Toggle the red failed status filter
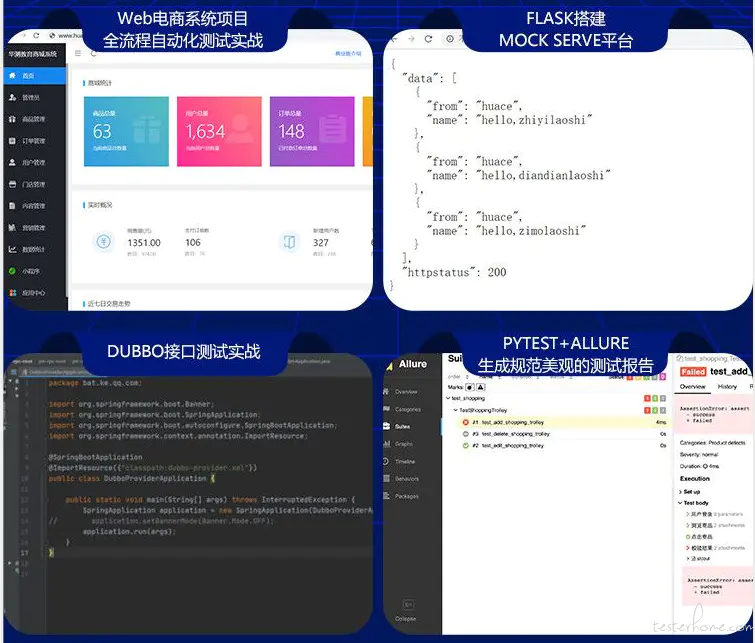The width and height of the screenshot is (755, 643). point(629,377)
